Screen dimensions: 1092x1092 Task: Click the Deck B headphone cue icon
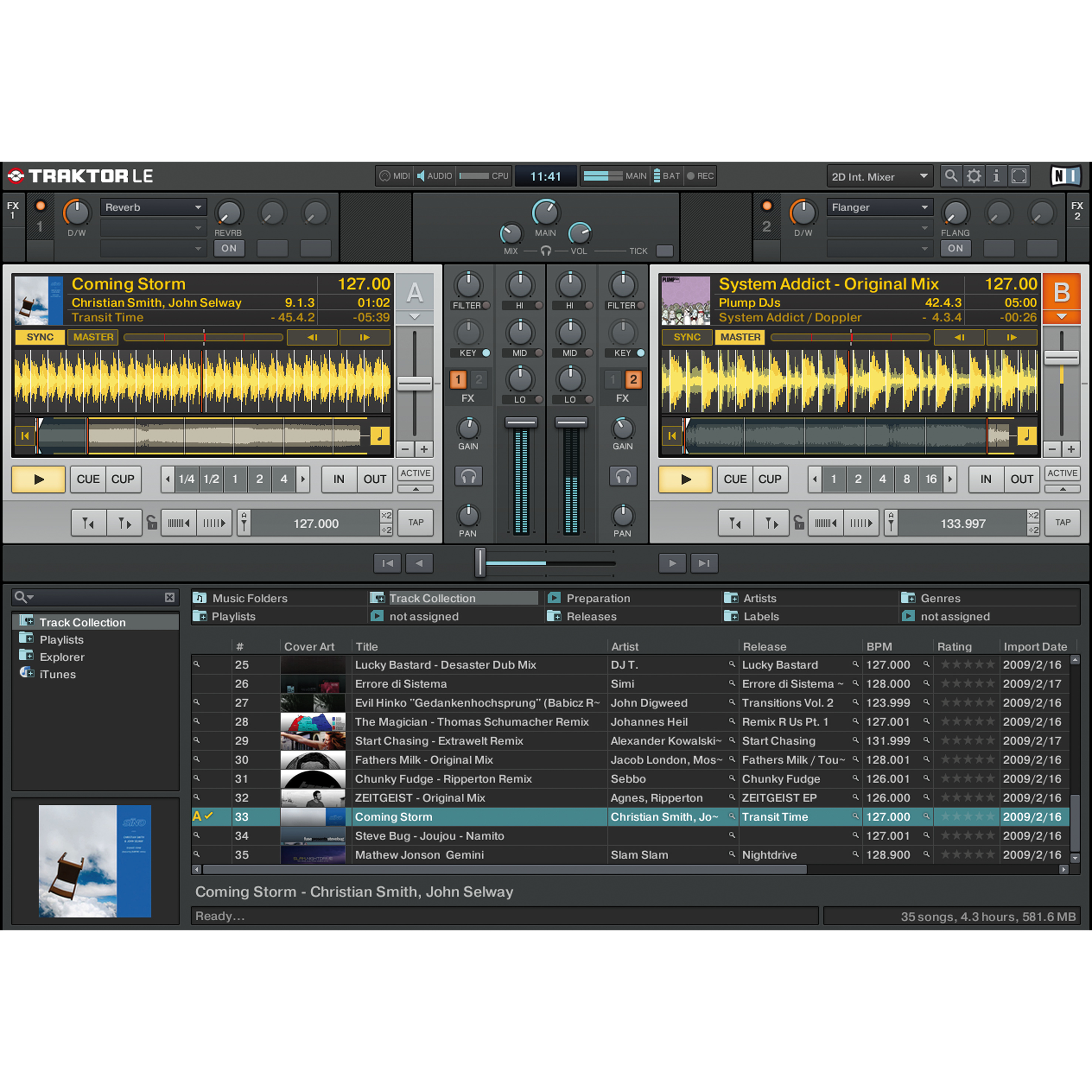click(623, 476)
